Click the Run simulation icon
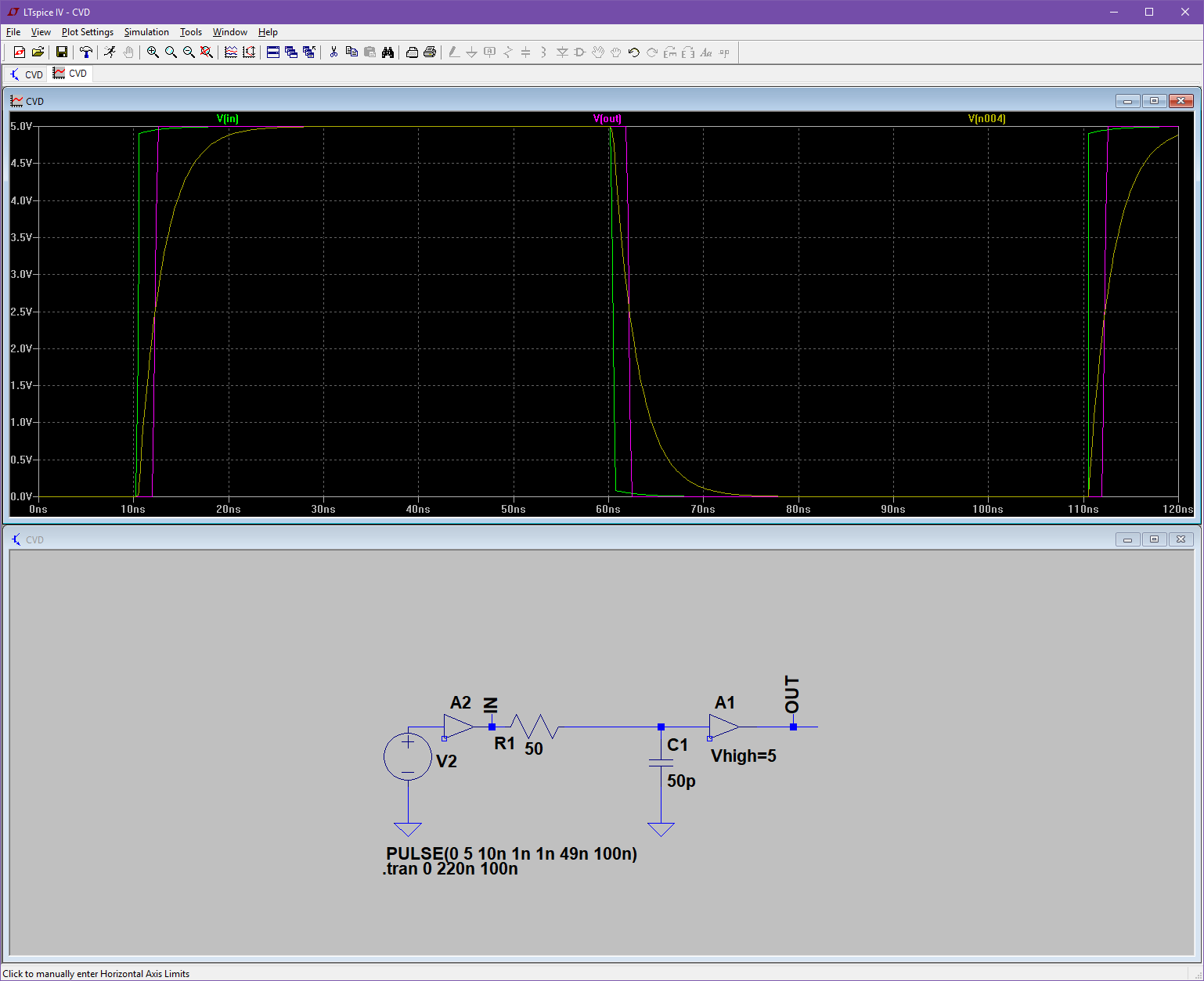 (x=110, y=52)
